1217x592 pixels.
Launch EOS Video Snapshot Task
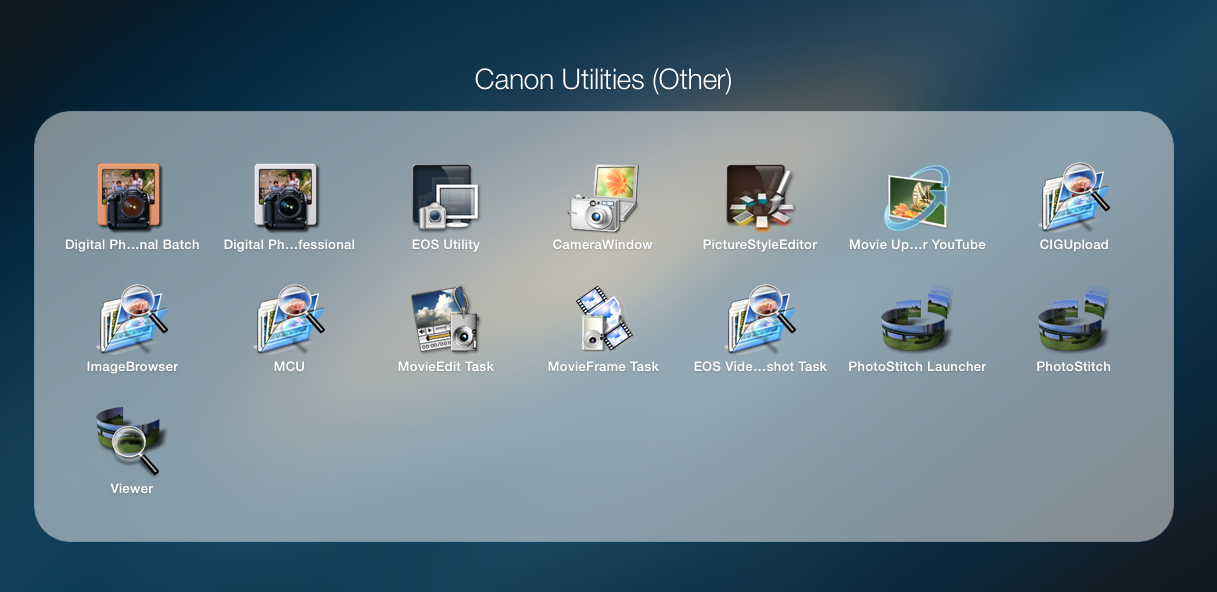pyautogui.click(x=759, y=319)
